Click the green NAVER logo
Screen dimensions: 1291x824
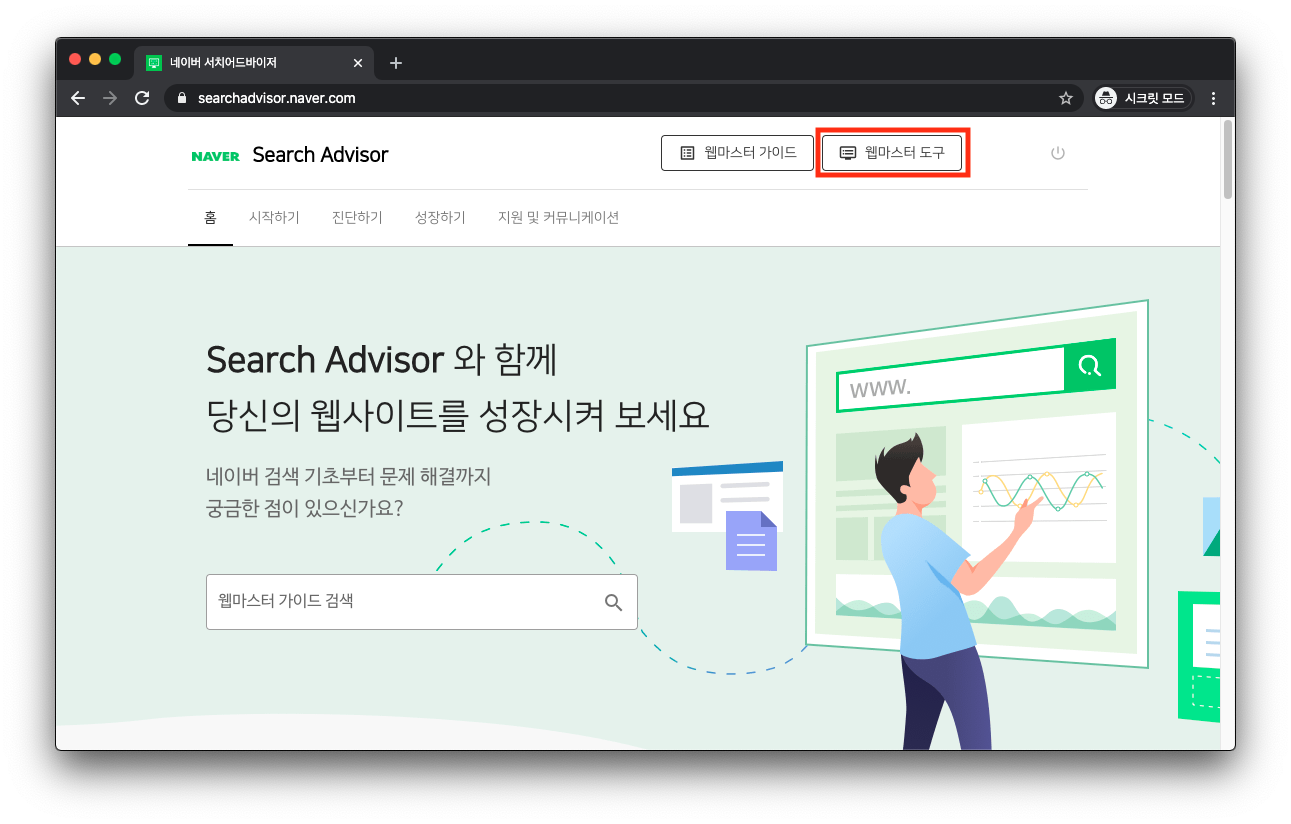[215, 156]
